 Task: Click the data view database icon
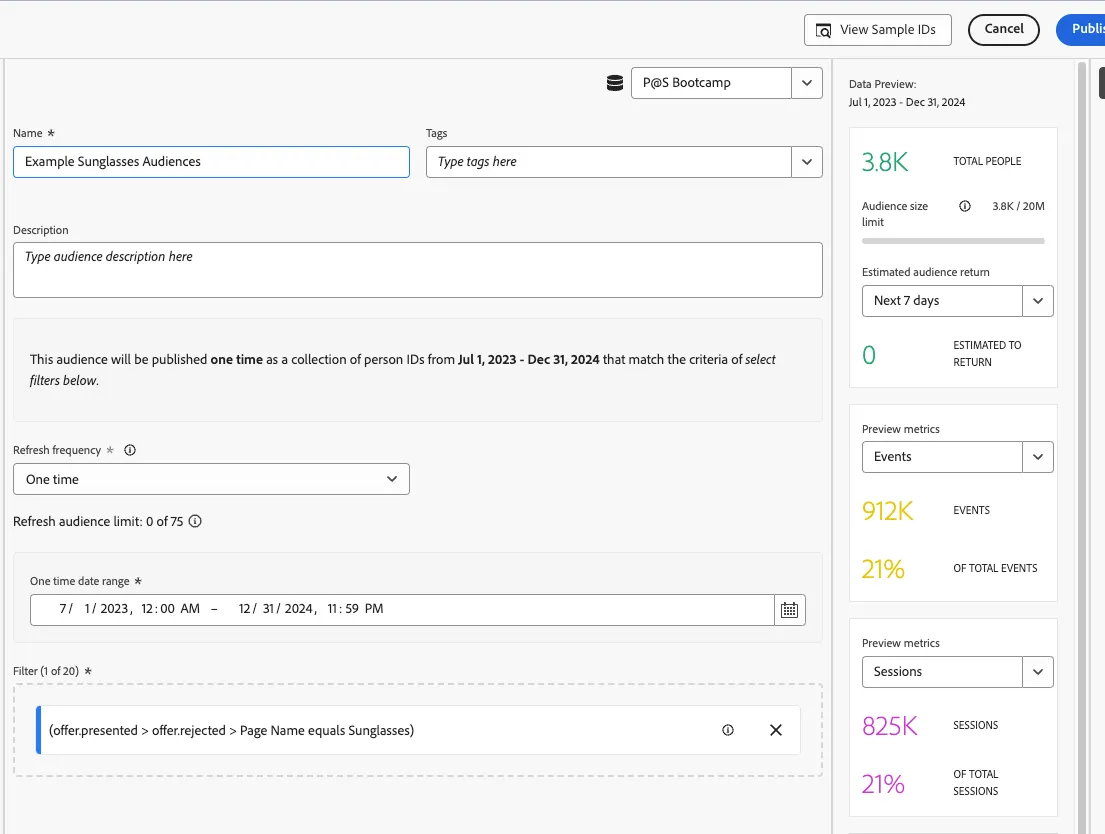coord(615,83)
